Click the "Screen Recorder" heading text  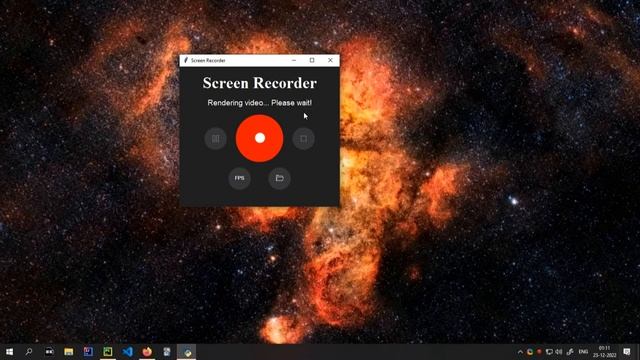coord(260,83)
